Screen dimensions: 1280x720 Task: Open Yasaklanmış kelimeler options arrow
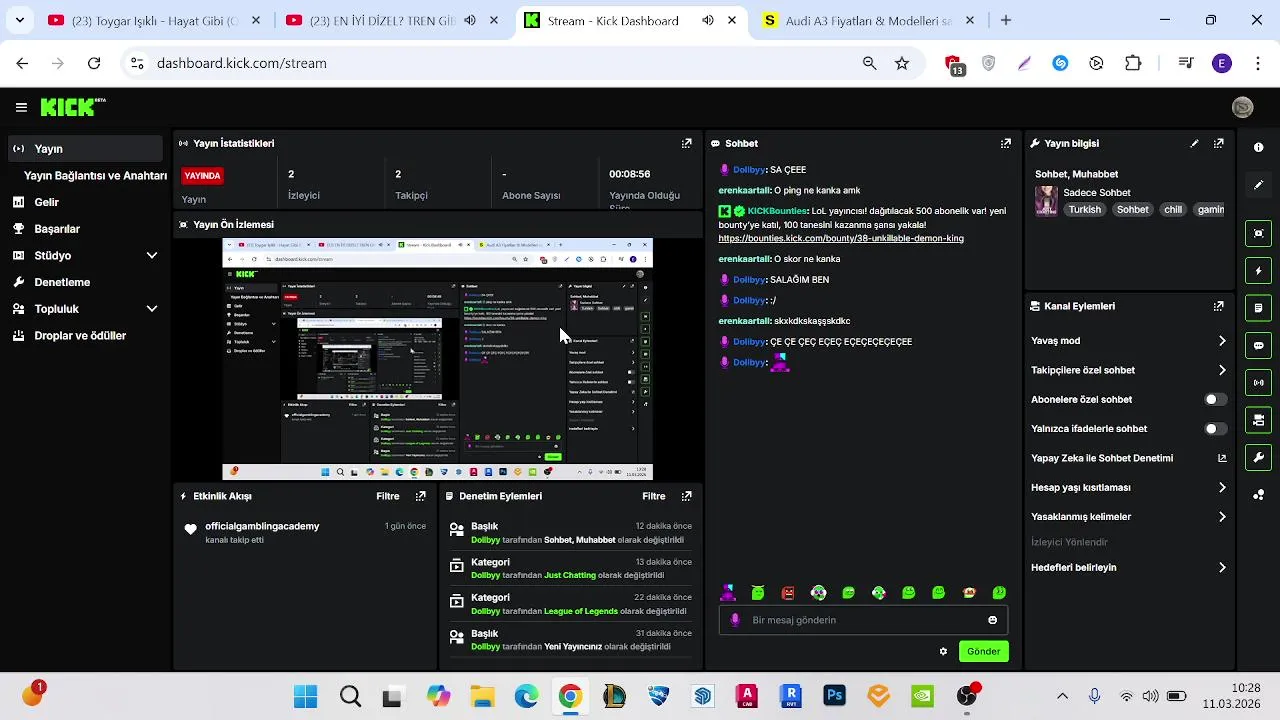[1222, 517]
